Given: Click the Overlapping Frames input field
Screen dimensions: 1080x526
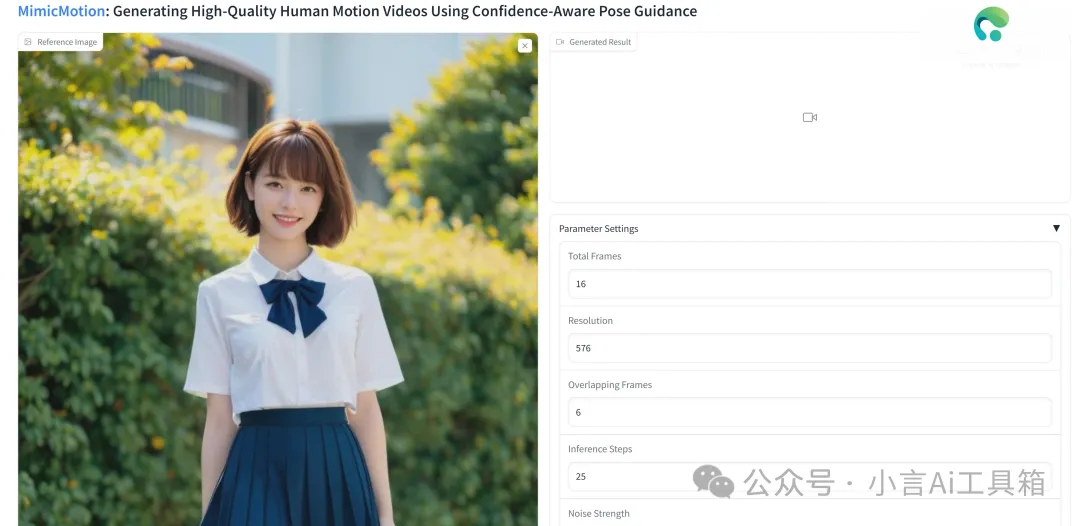Looking at the screenshot, I should pyautogui.click(x=809, y=412).
